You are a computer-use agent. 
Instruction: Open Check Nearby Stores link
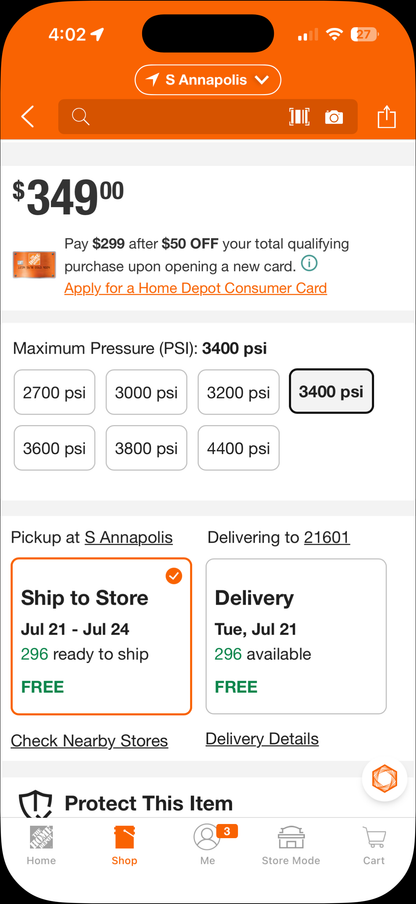pos(89,740)
